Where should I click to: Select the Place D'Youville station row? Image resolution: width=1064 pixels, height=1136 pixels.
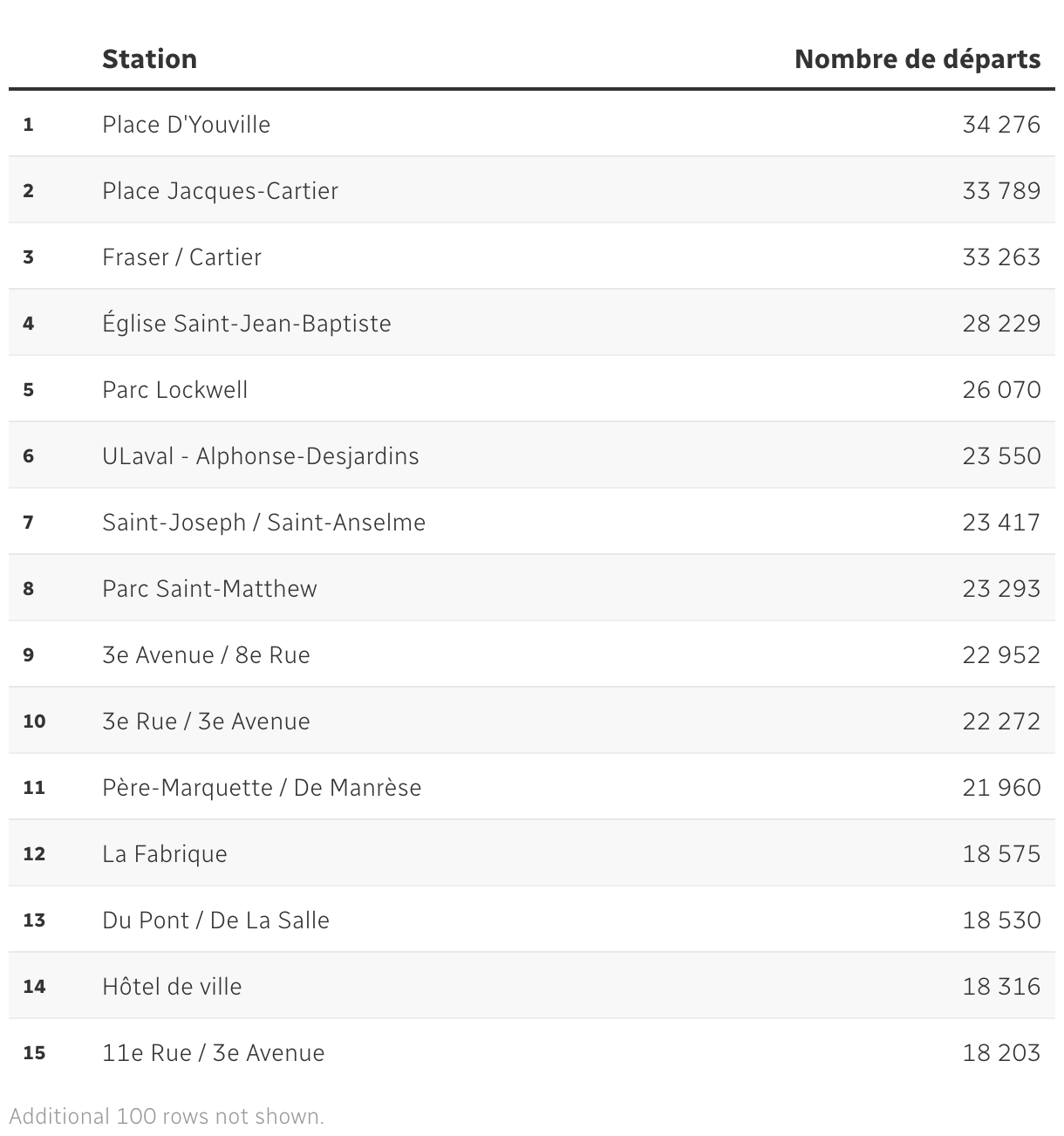pos(186,125)
